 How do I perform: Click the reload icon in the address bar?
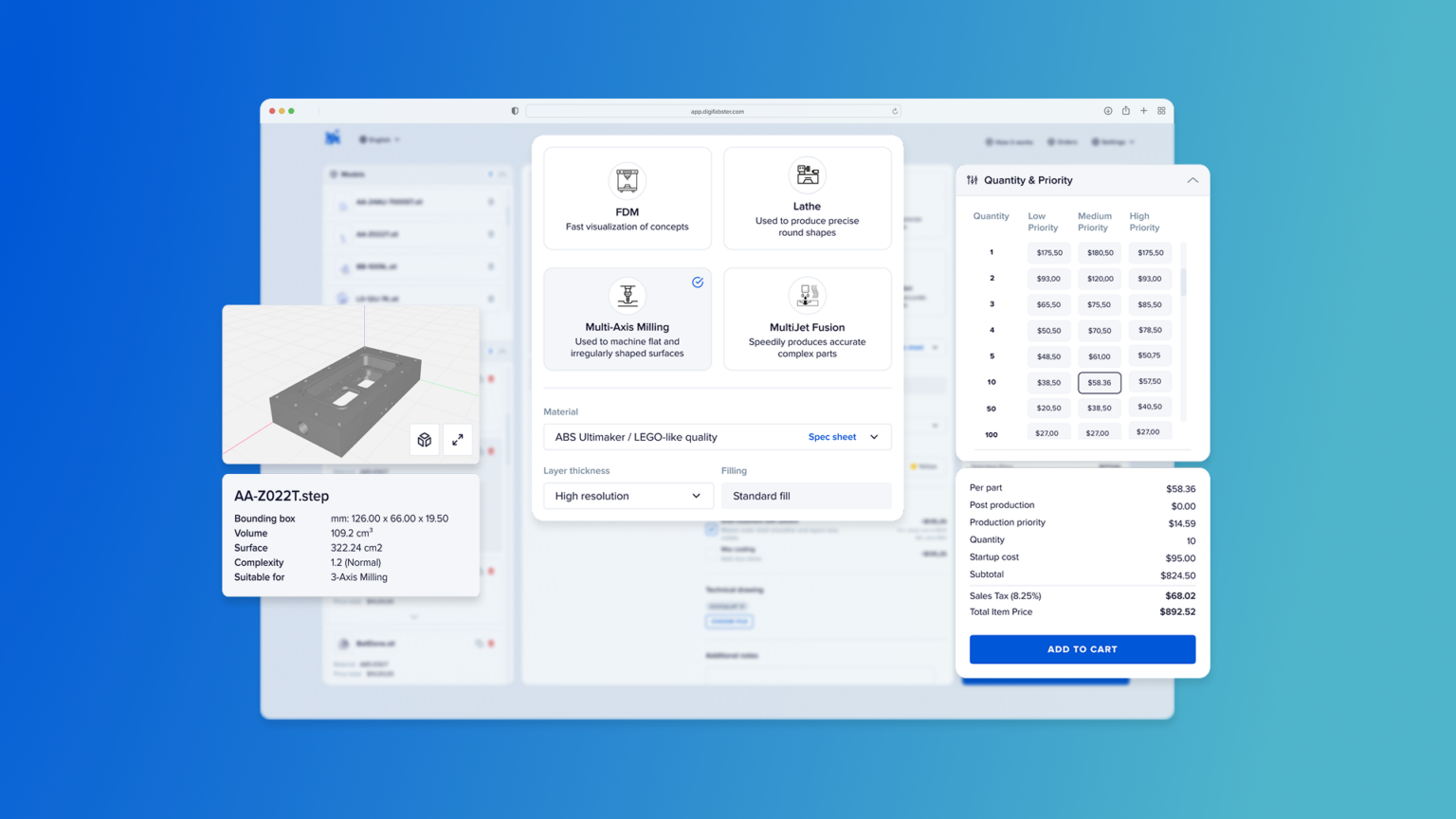(894, 111)
